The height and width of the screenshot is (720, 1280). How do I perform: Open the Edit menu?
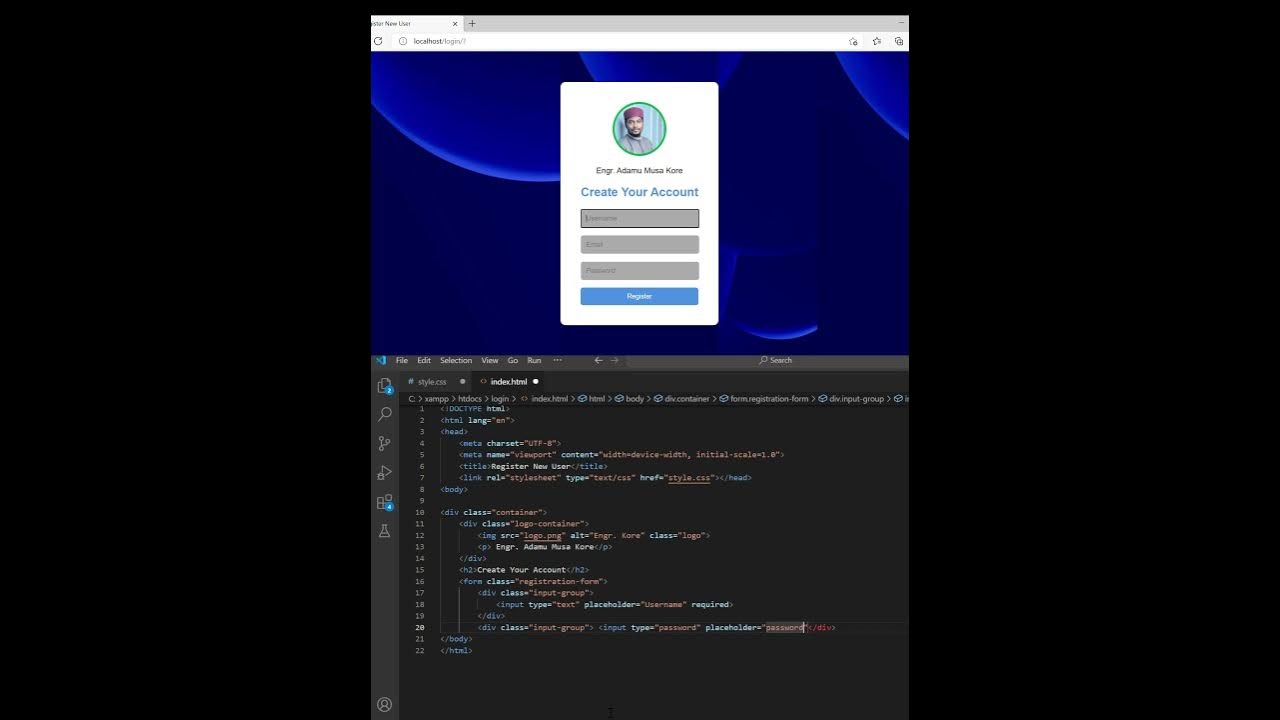coord(424,360)
